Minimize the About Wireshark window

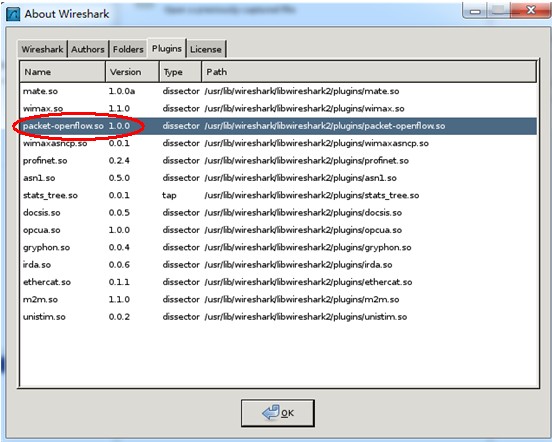tap(475, 11)
